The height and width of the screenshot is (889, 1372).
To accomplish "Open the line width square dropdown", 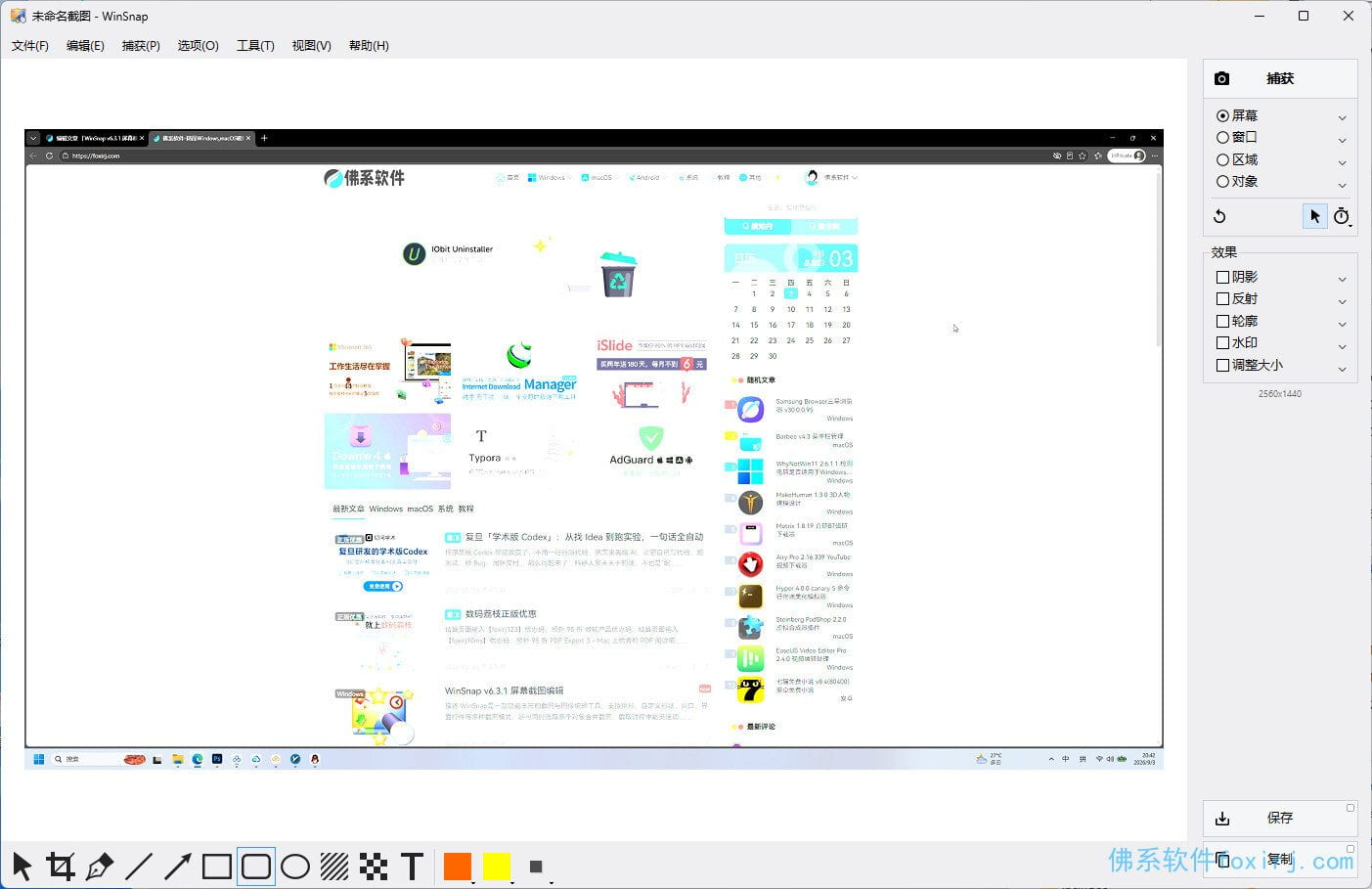I will pos(537,867).
